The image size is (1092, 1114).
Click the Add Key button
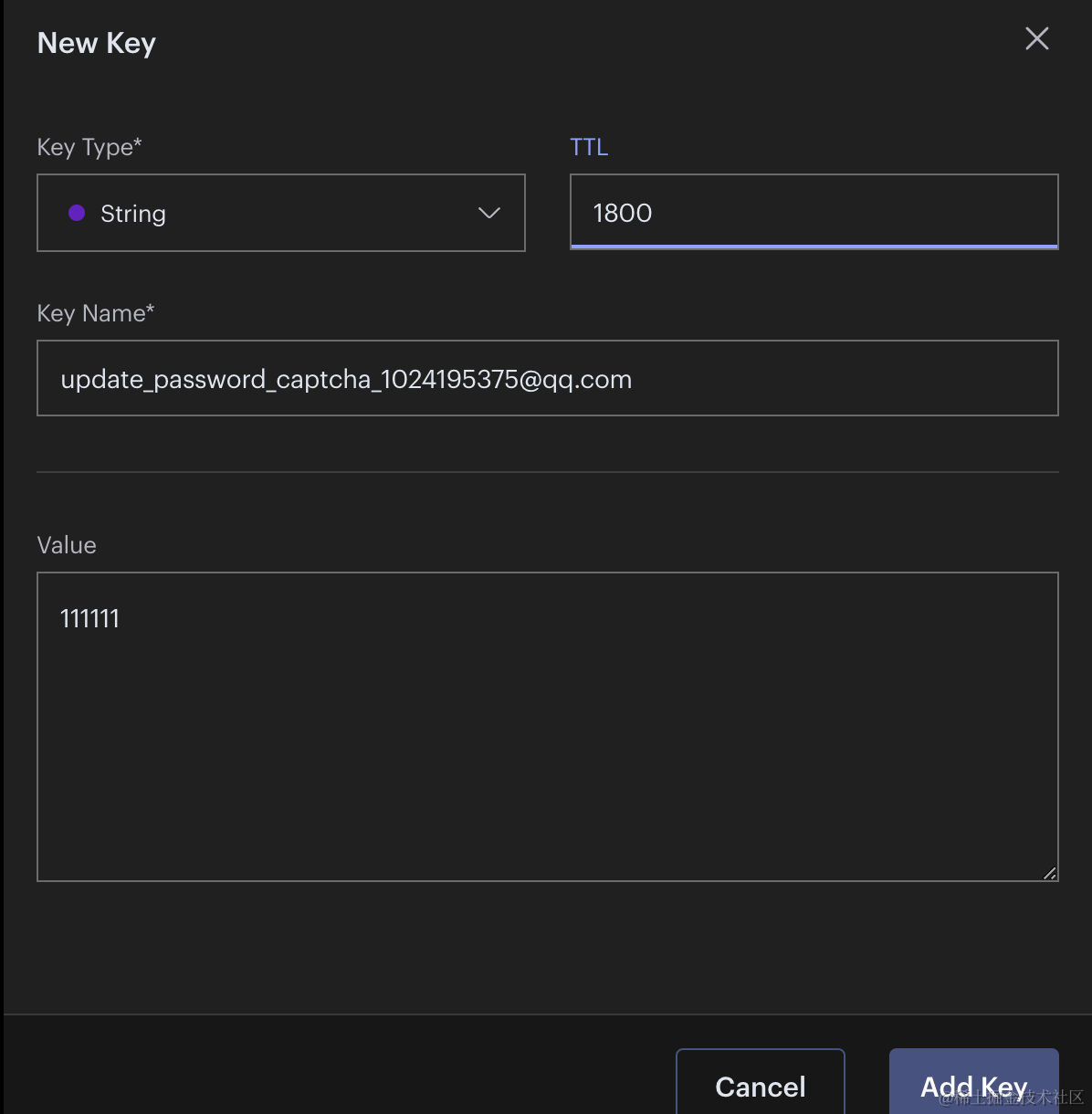click(x=973, y=1085)
